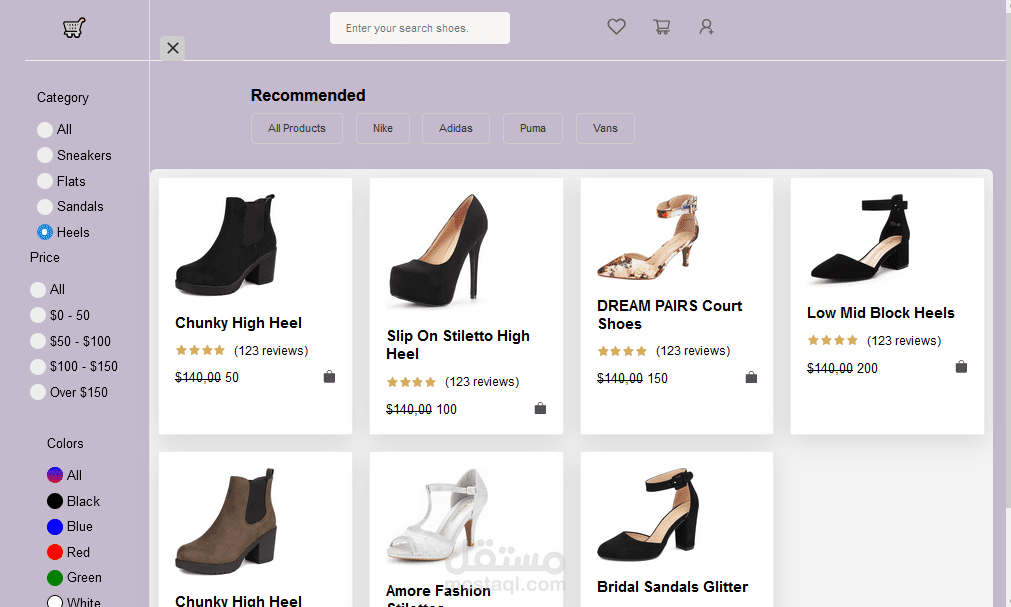Open the user account icon
The width and height of the screenshot is (1011, 607).
(706, 27)
